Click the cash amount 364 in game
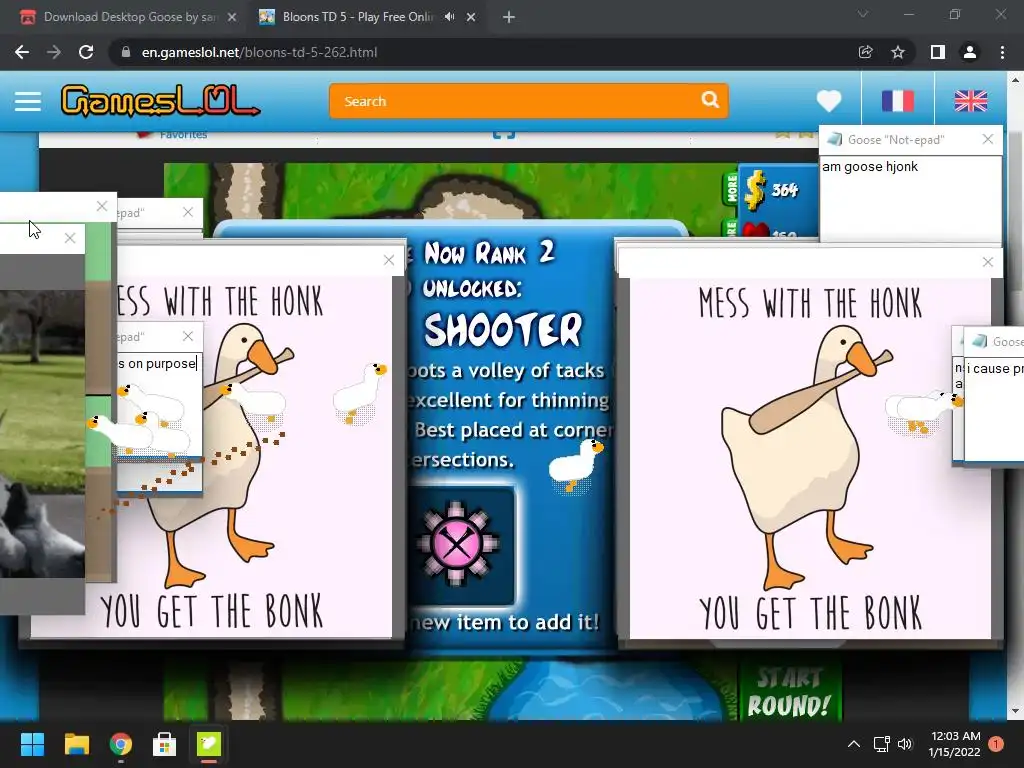This screenshot has width=1024, height=768. coord(784,190)
